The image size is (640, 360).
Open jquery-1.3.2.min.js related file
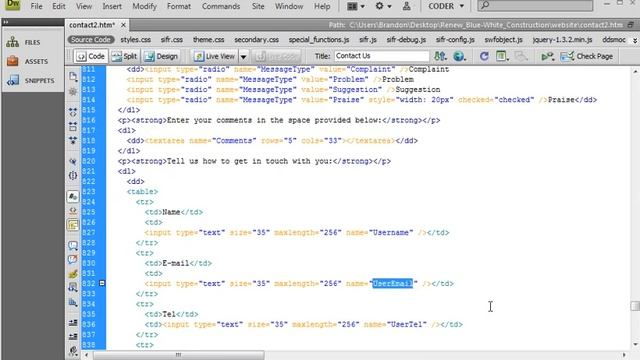click(x=562, y=40)
